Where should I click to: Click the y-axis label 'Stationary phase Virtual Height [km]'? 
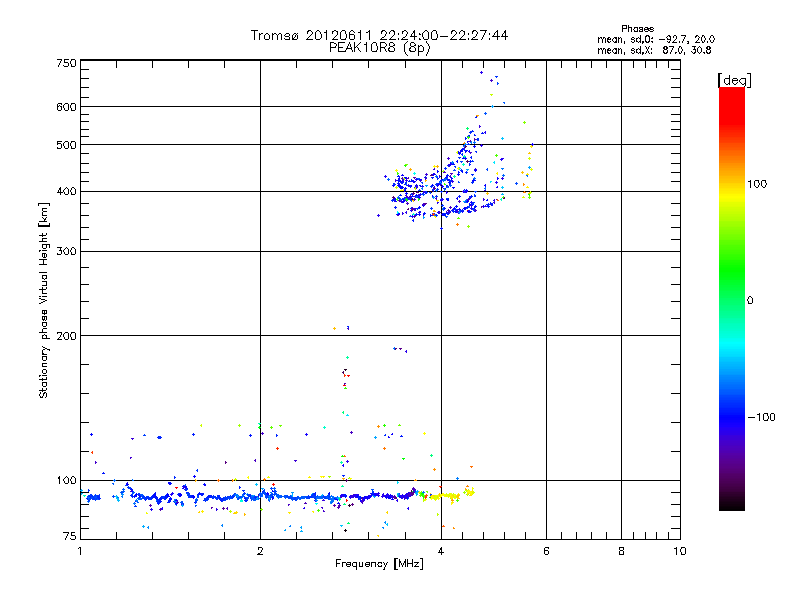pos(43,300)
